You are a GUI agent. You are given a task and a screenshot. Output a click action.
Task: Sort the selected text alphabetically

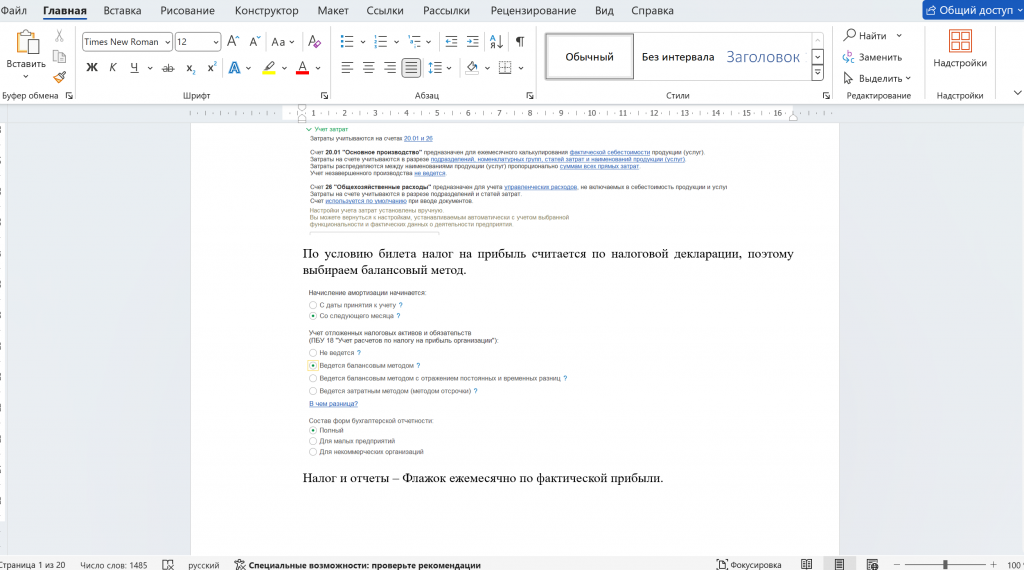click(x=496, y=41)
